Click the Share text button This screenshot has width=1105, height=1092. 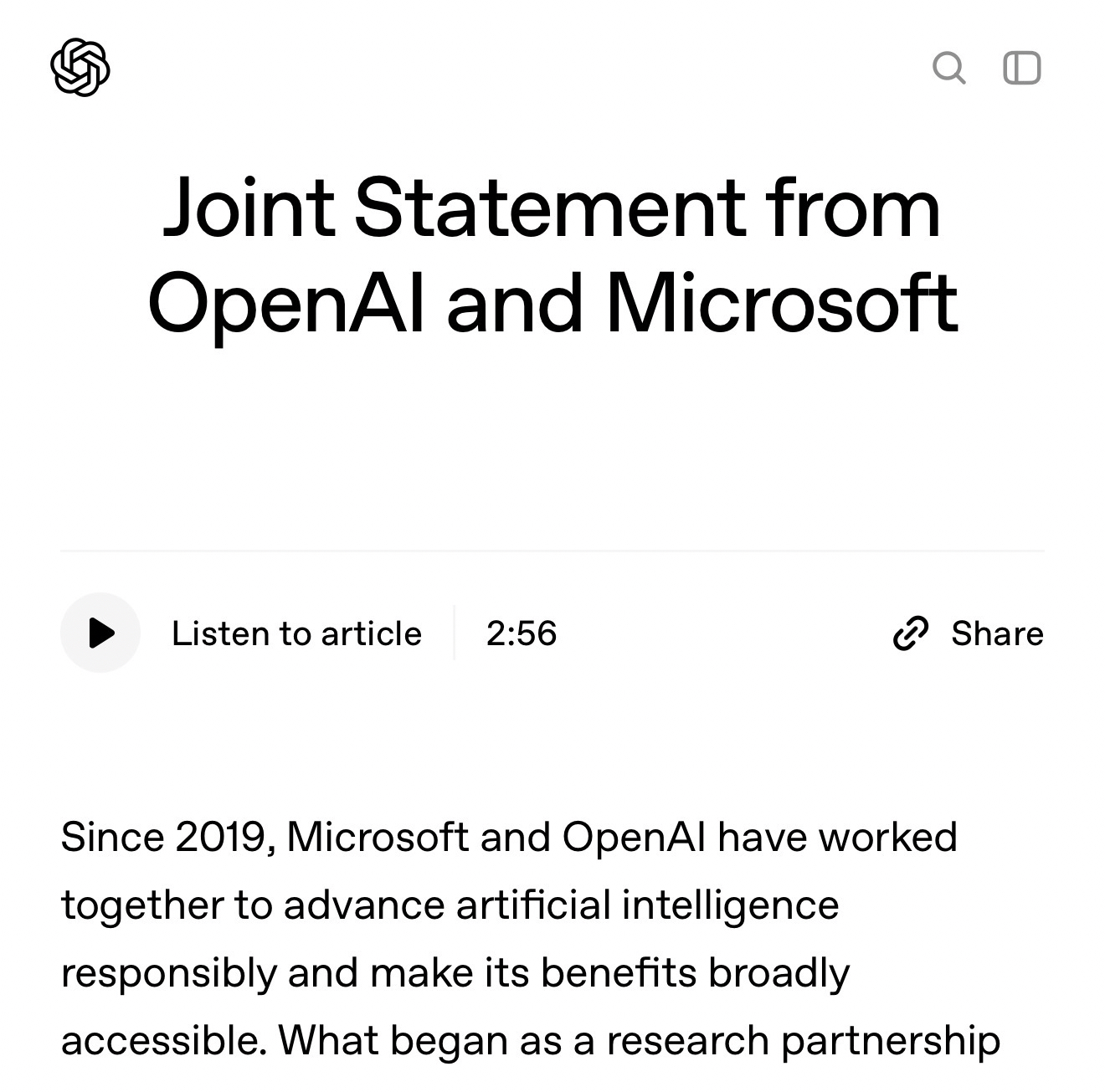pyautogui.click(x=997, y=633)
